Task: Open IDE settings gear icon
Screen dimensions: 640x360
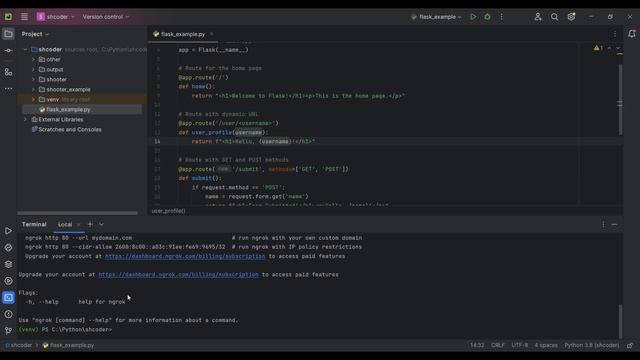Action: click(571, 17)
